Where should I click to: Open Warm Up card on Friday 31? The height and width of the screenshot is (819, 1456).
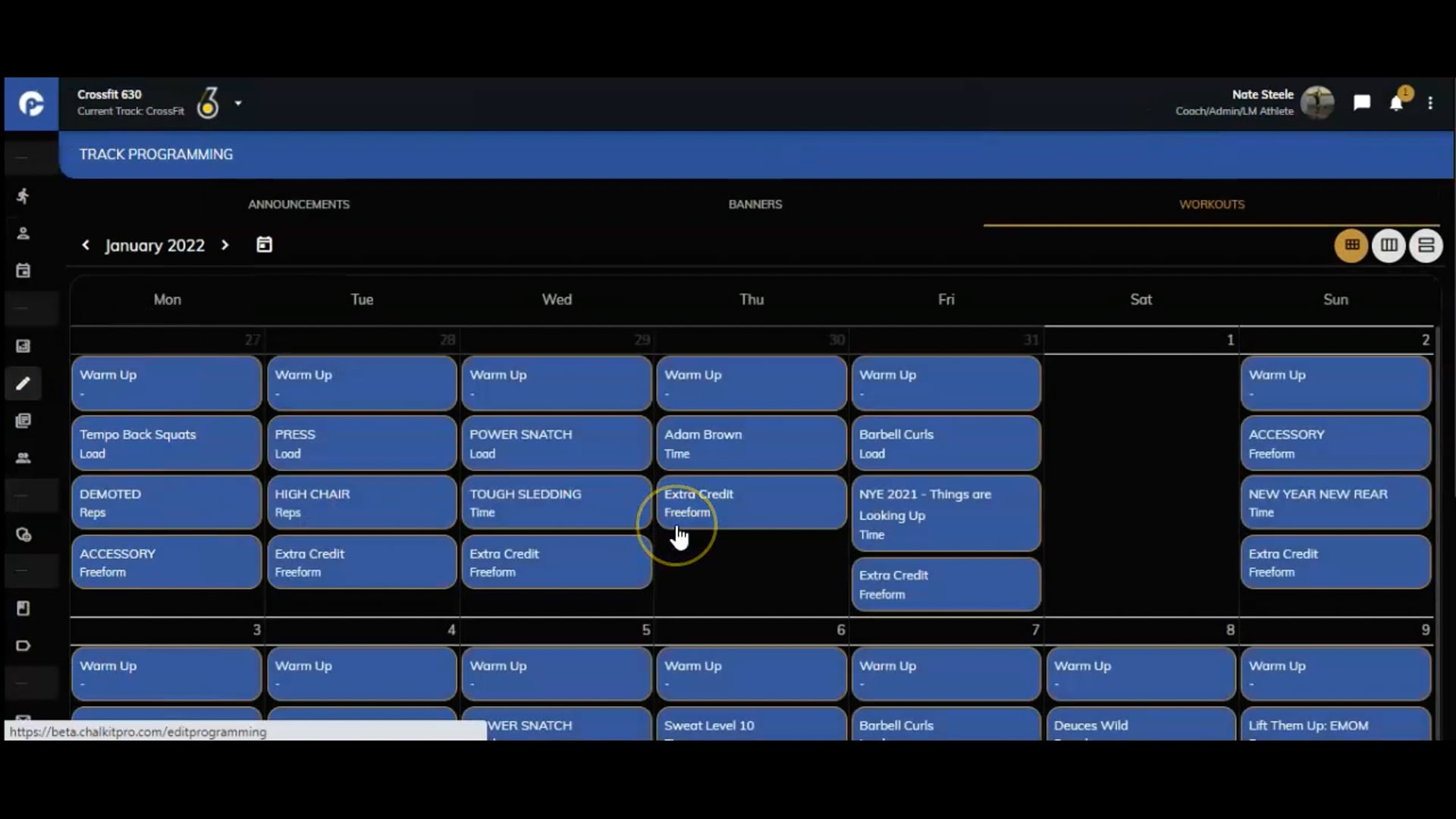(946, 384)
